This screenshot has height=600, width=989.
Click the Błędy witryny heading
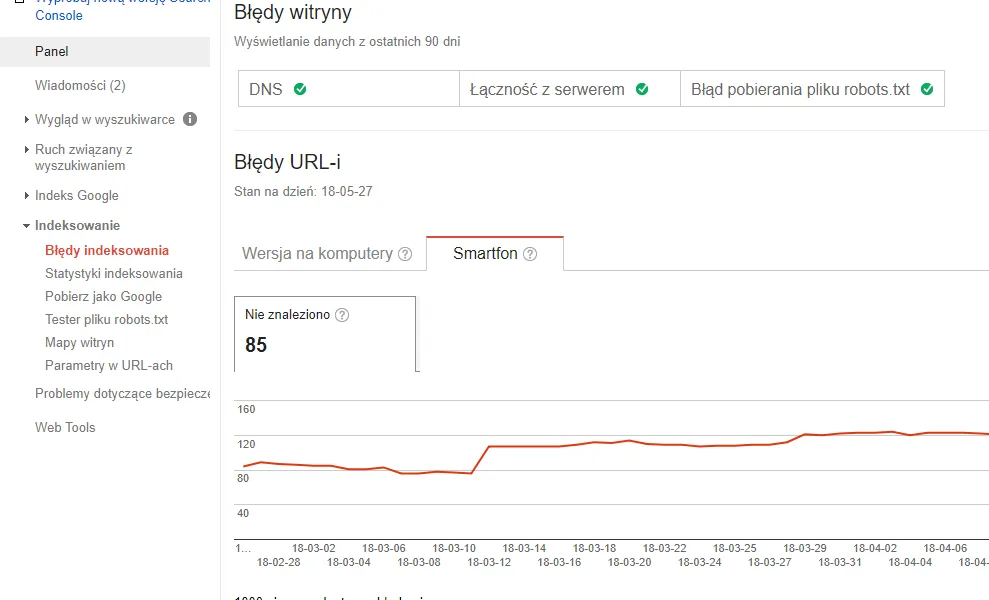tap(293, 13)
